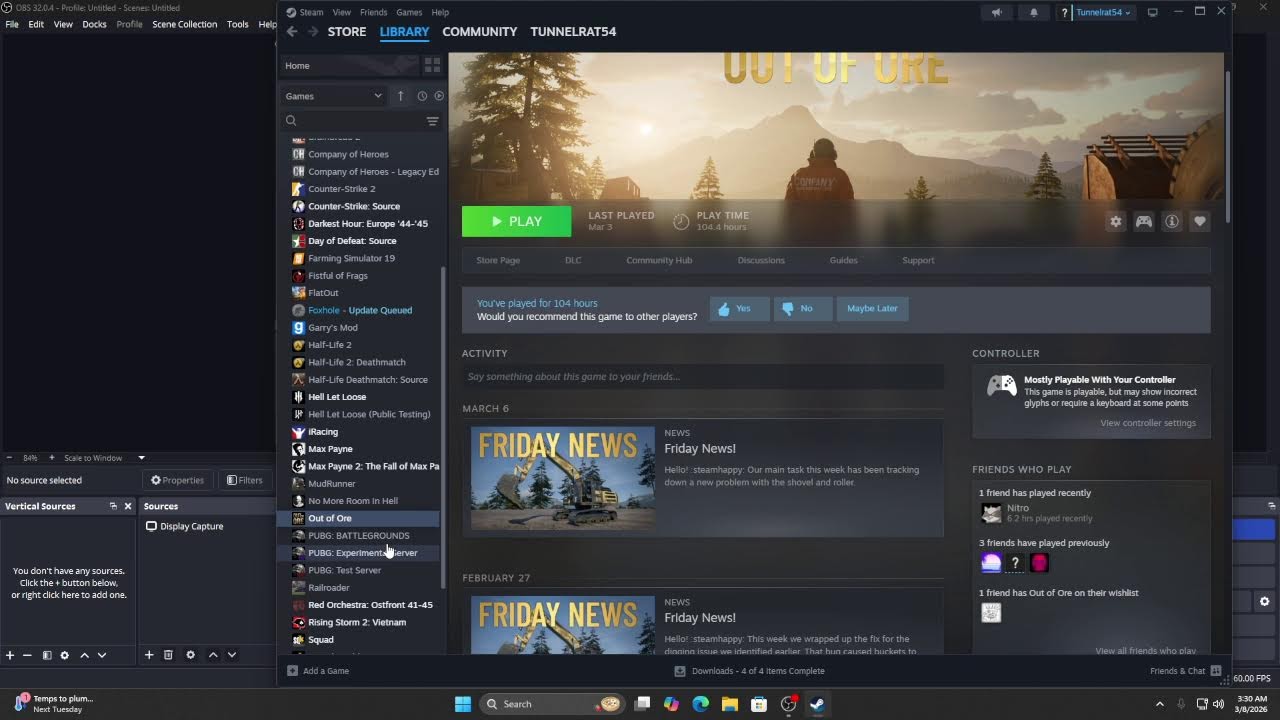Open the March 6 Friday News thumbnail

click(x=563, y=479)
